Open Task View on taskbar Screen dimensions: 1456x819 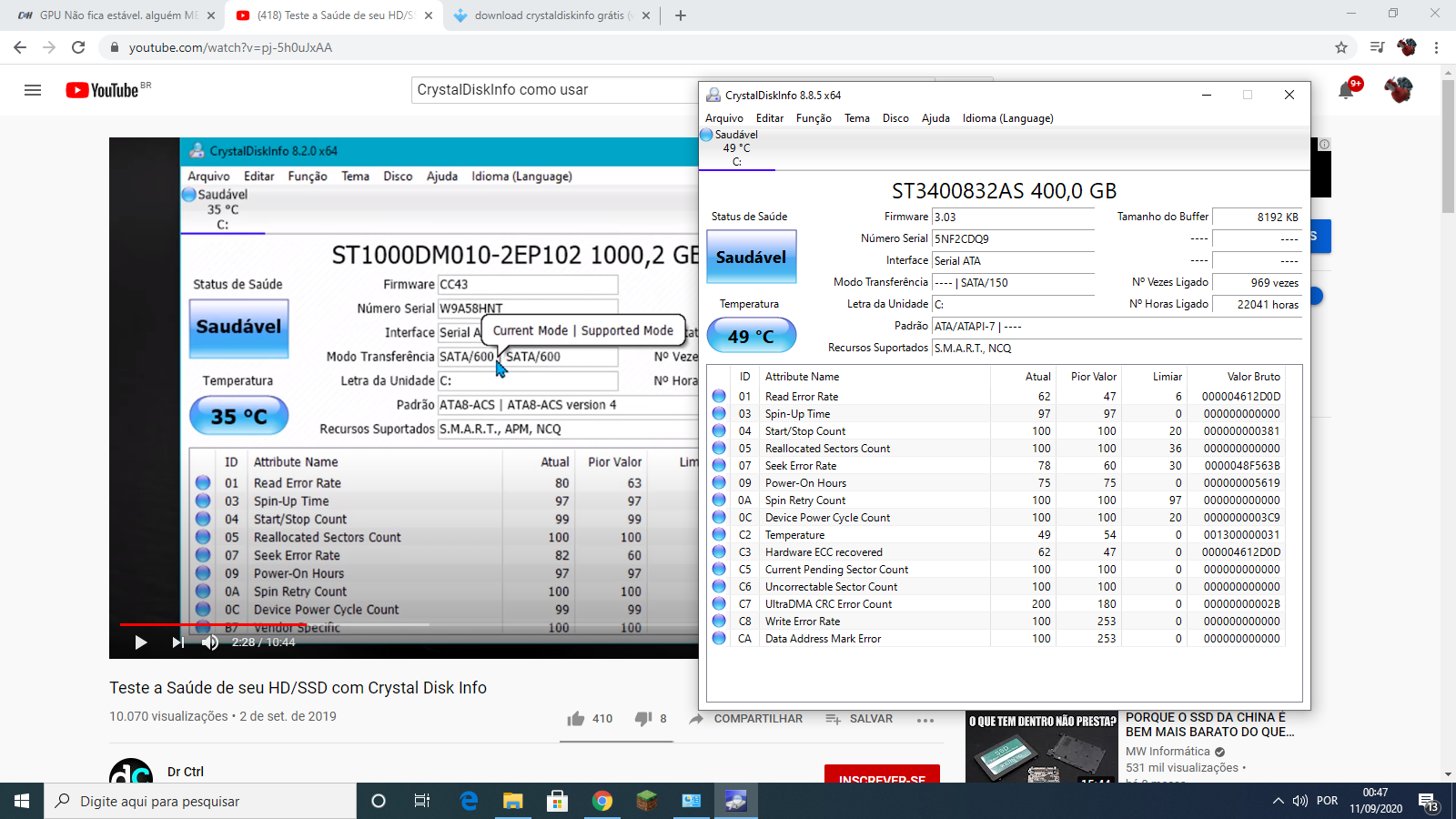pyautogui.click(x=422, y=801)
